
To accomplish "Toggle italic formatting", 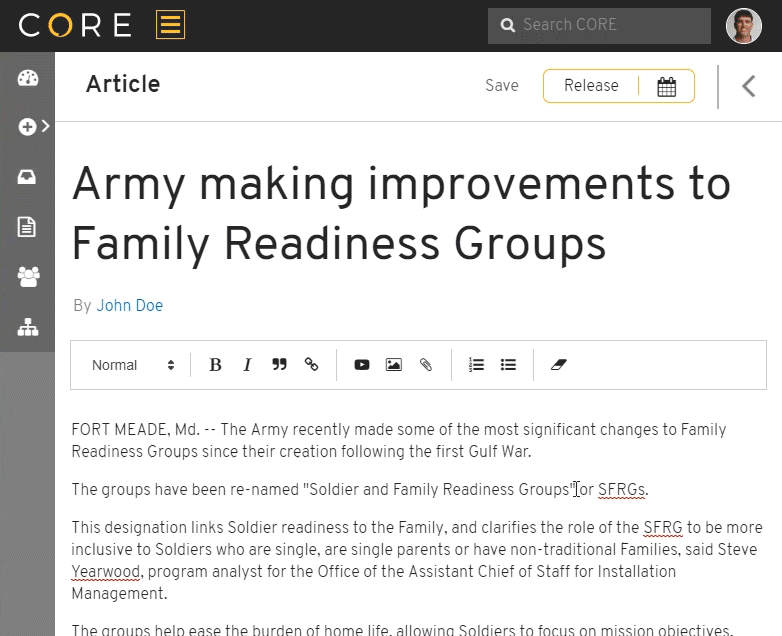I will [x=247, y=365].
